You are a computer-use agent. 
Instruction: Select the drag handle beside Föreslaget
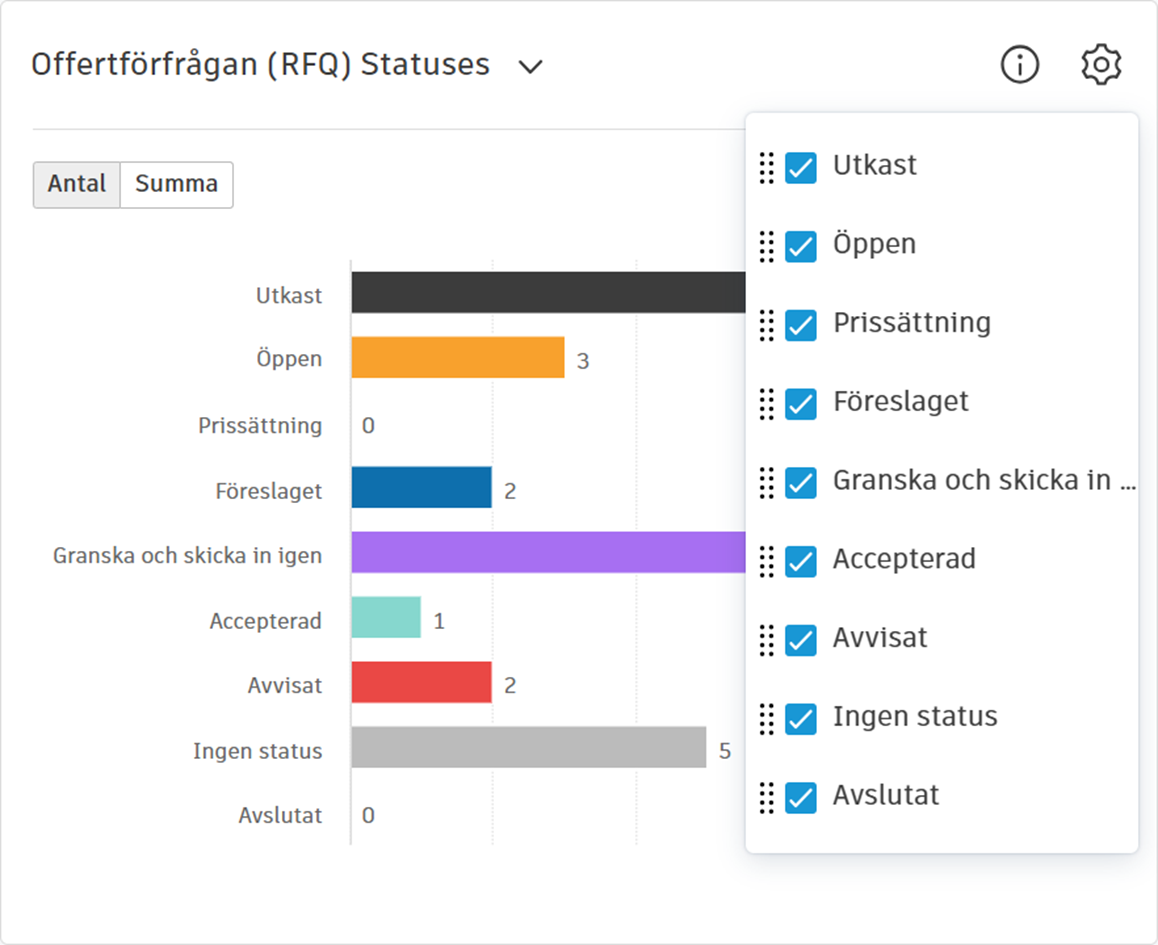tap(767, 403)
